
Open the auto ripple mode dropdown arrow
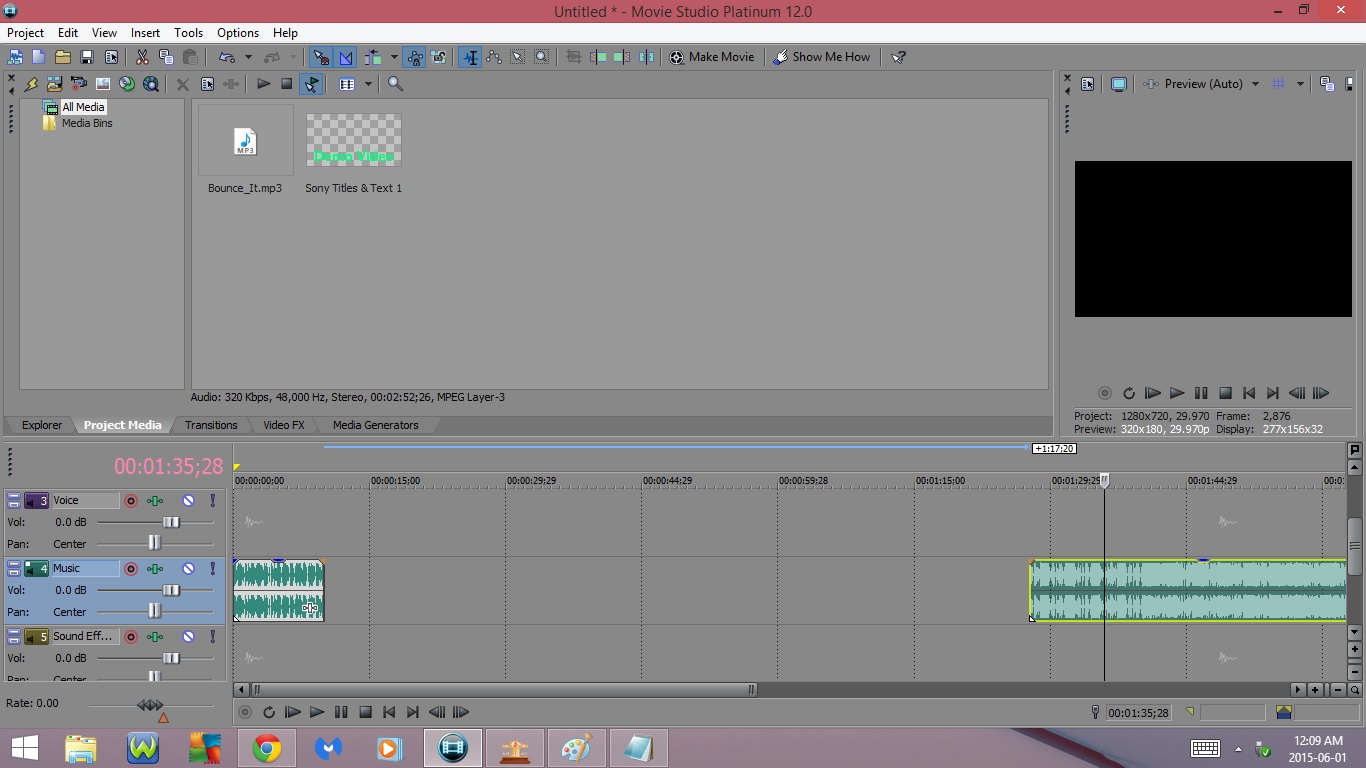click(x=394, y=57)
